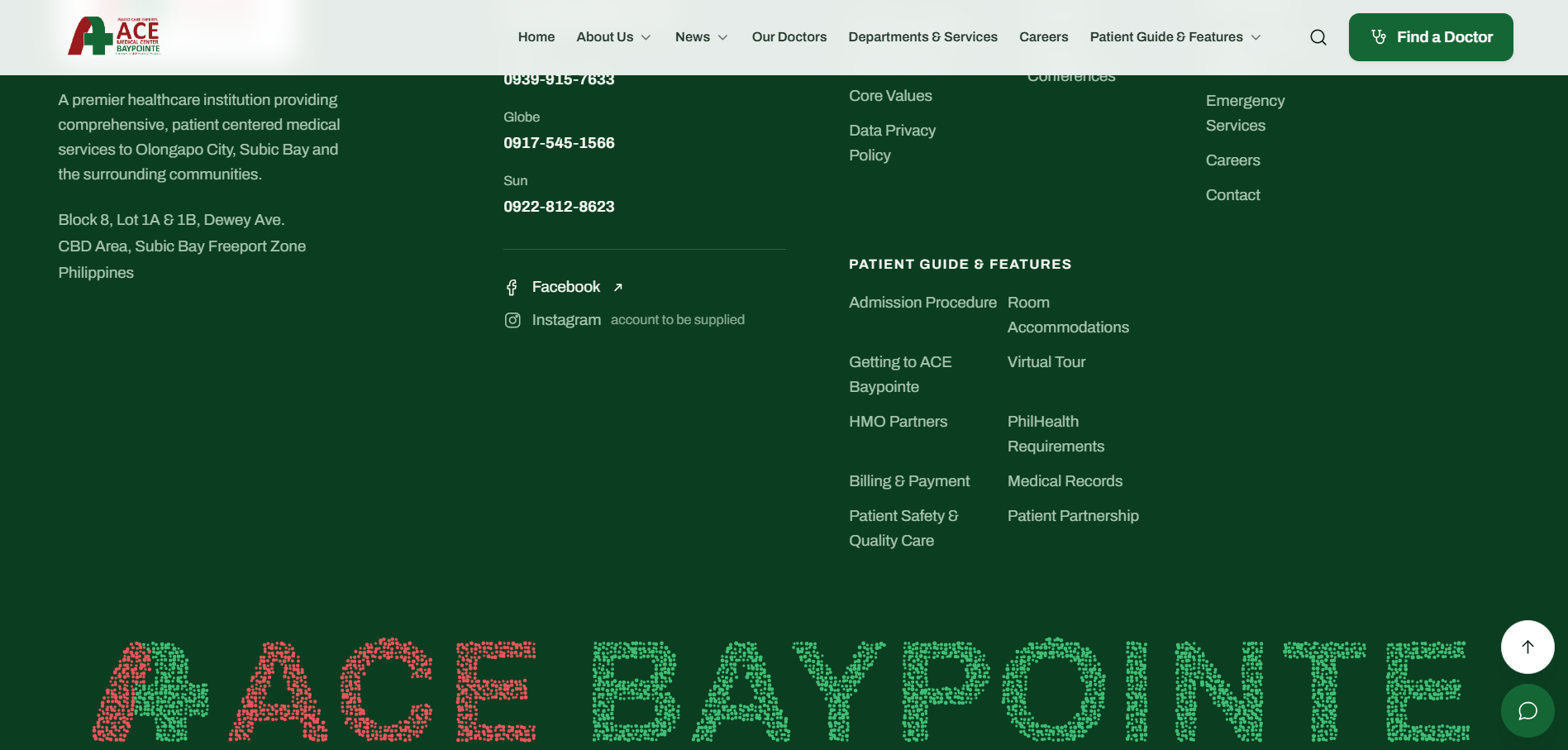1568x750 pixels.
Task: Open Getting to ACE Baypointe link
Action: (x=900, y=375)
